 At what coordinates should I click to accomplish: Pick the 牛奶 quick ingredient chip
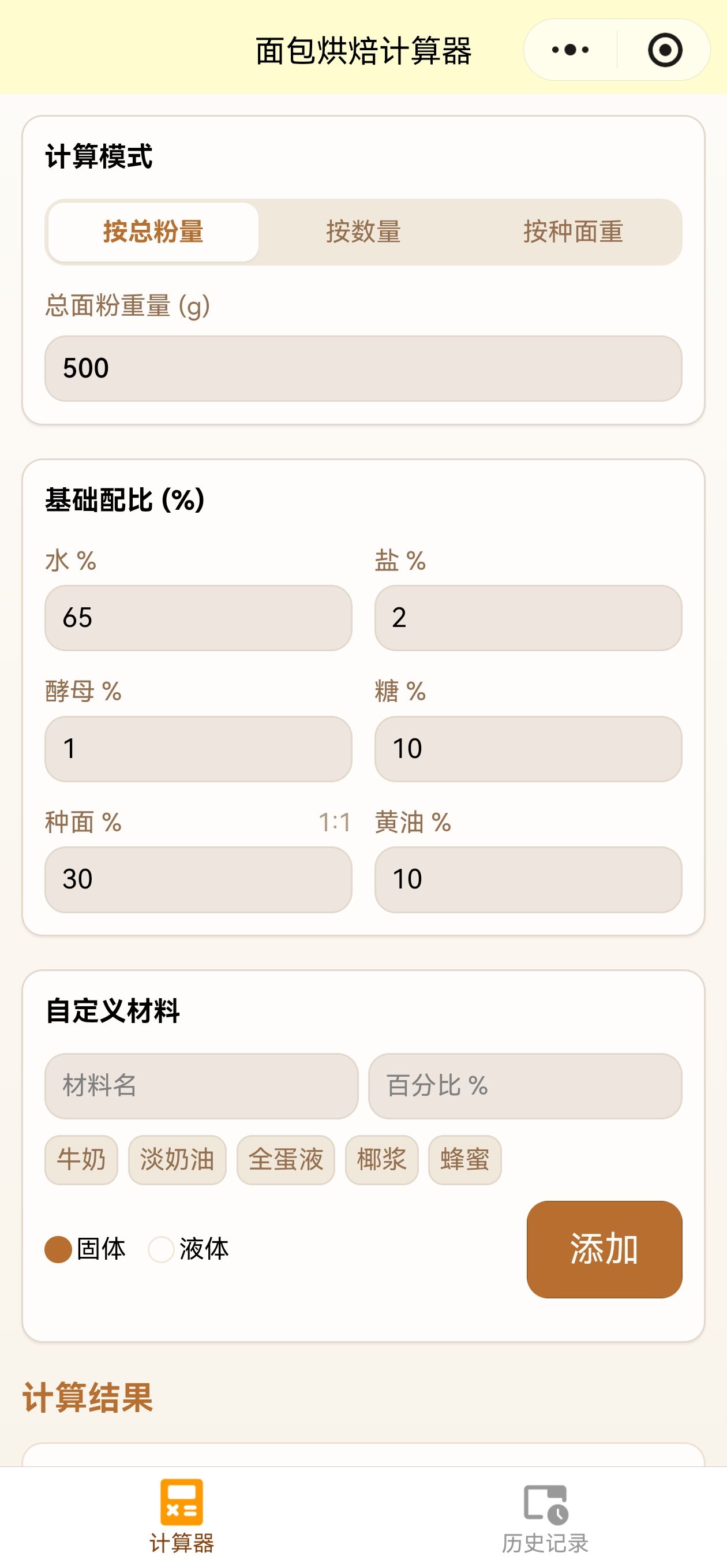coord(81,1160)
